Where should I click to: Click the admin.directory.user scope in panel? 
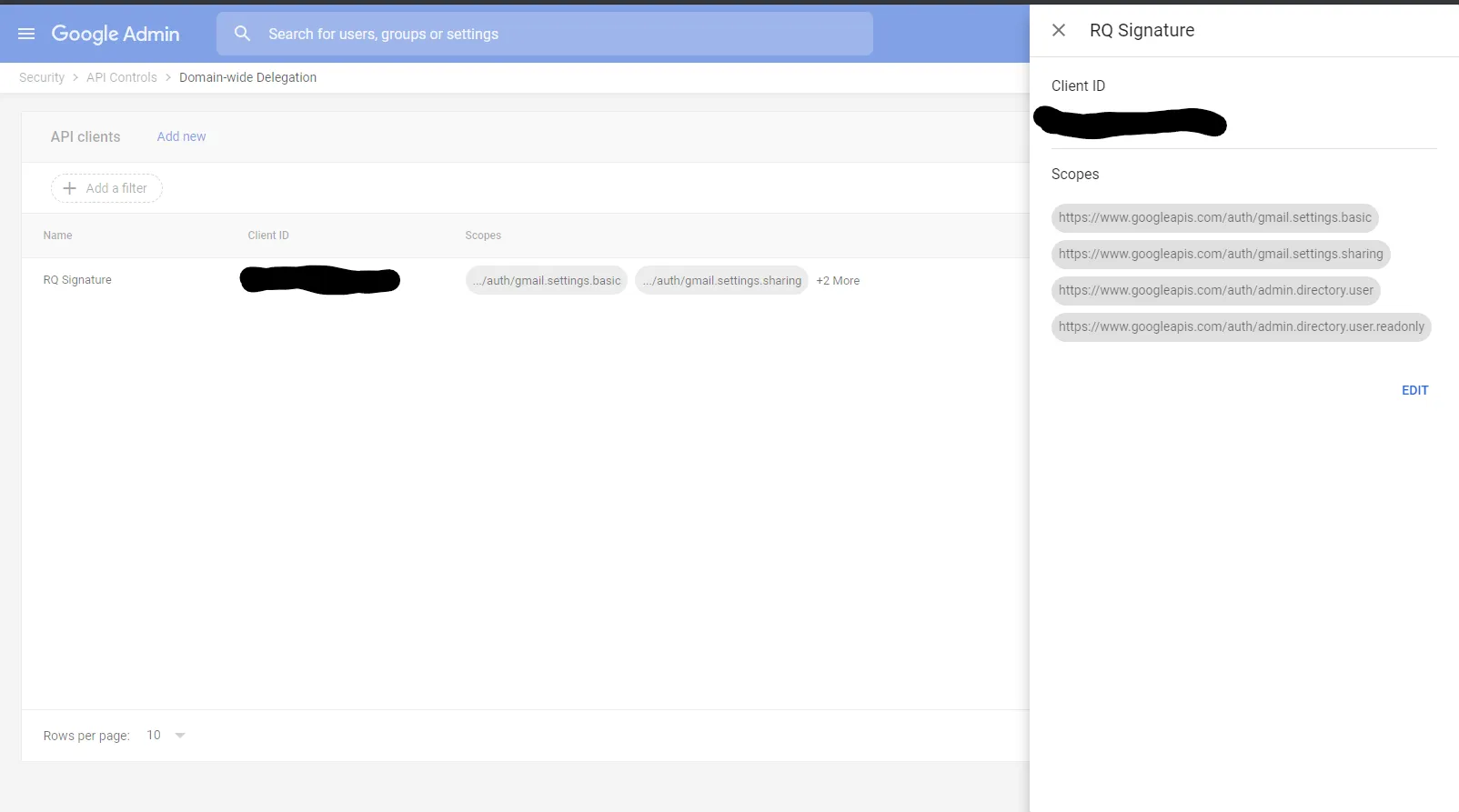click(1216, 291)
